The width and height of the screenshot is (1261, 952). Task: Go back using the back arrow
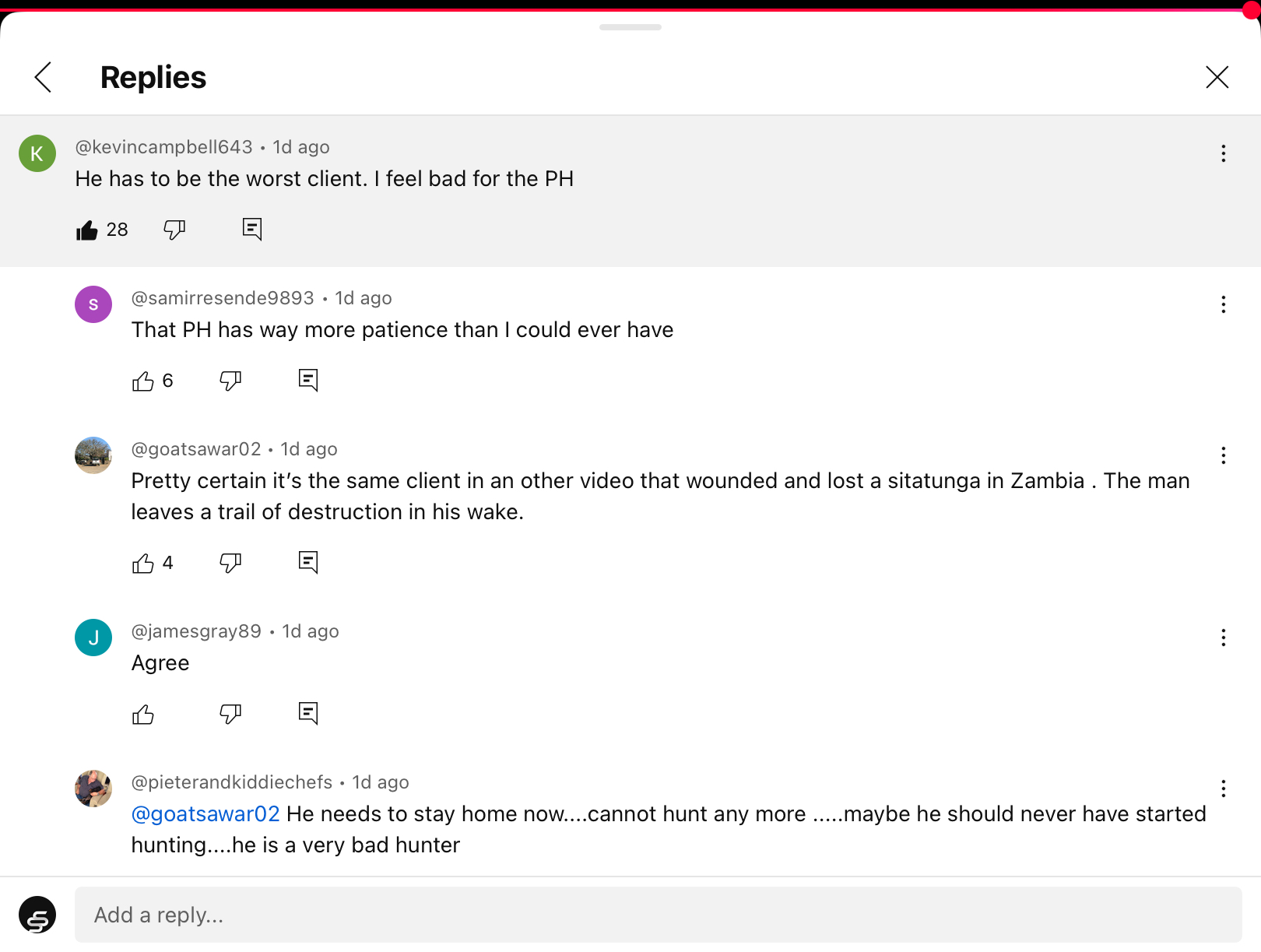coord(44,77)
